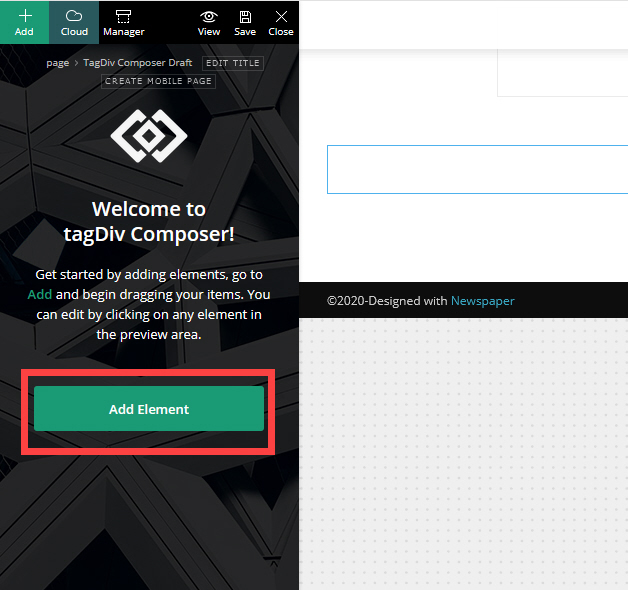Open the Manager panel
The width and height of the screenshot is (628, 590).
click(123, 22)
